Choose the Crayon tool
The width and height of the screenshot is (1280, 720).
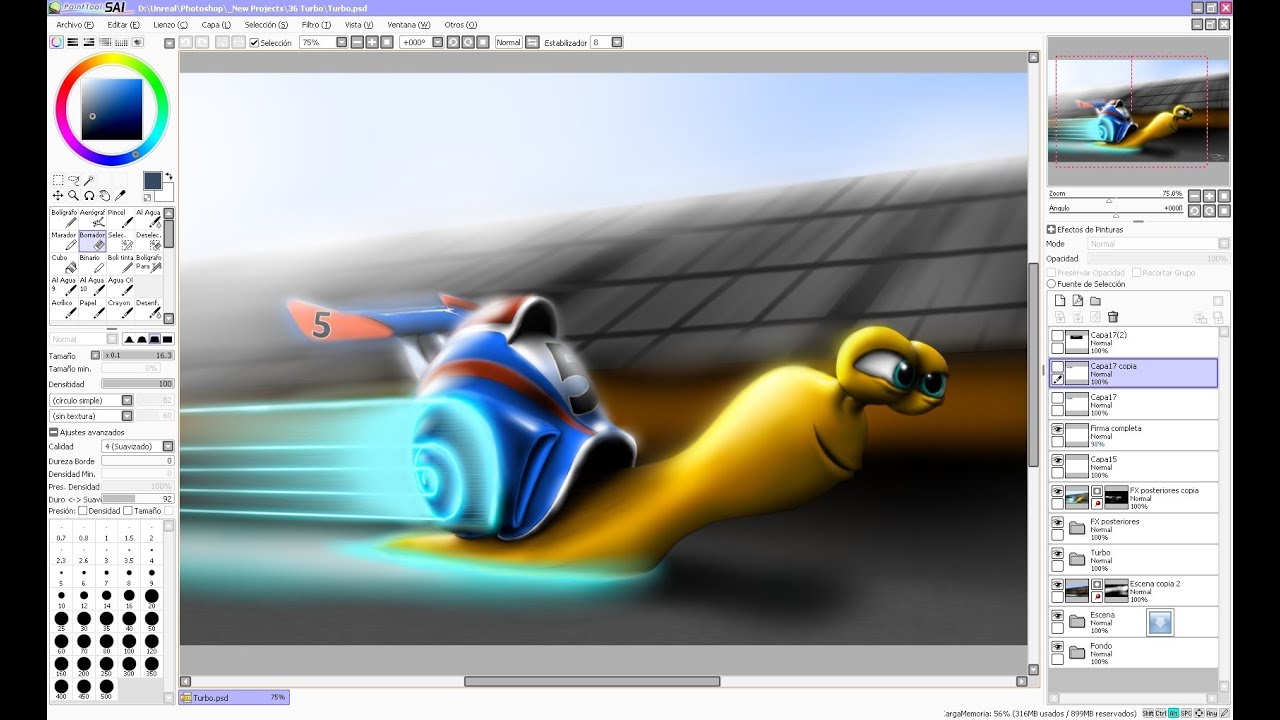click(x=120, y=308)
